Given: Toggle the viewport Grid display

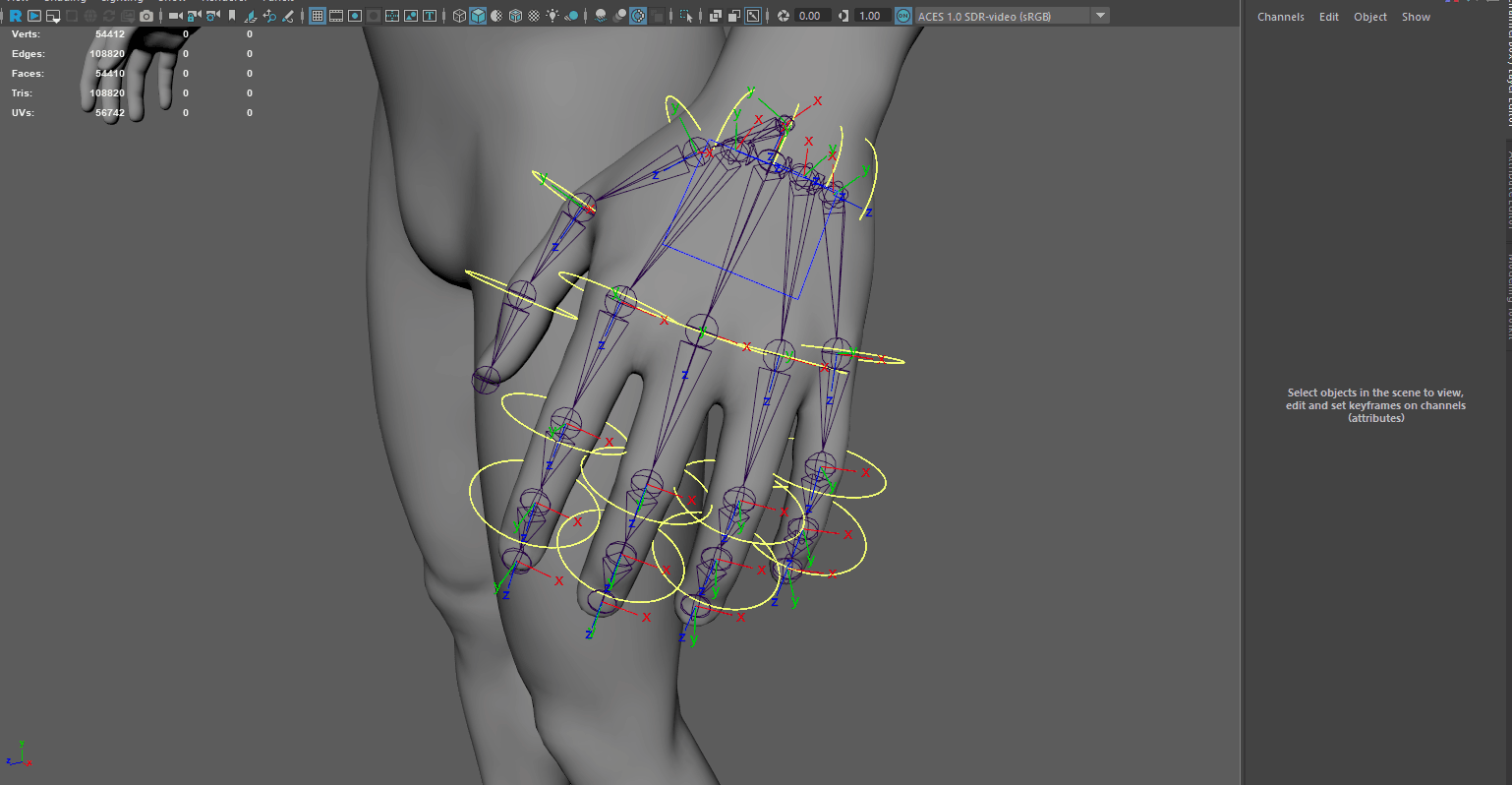Looking at the screenshot, I should [318, 16].
